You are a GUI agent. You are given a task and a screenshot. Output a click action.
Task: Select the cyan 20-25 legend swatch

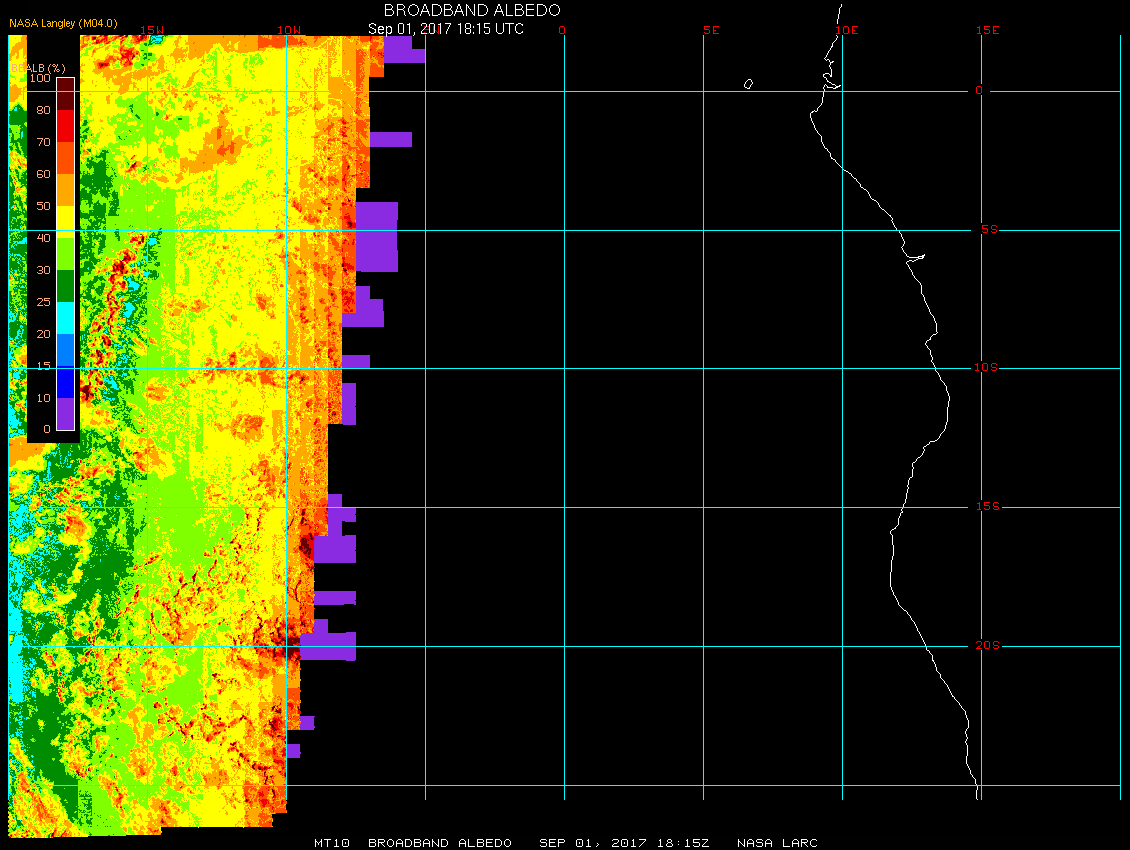coord(66,318)
